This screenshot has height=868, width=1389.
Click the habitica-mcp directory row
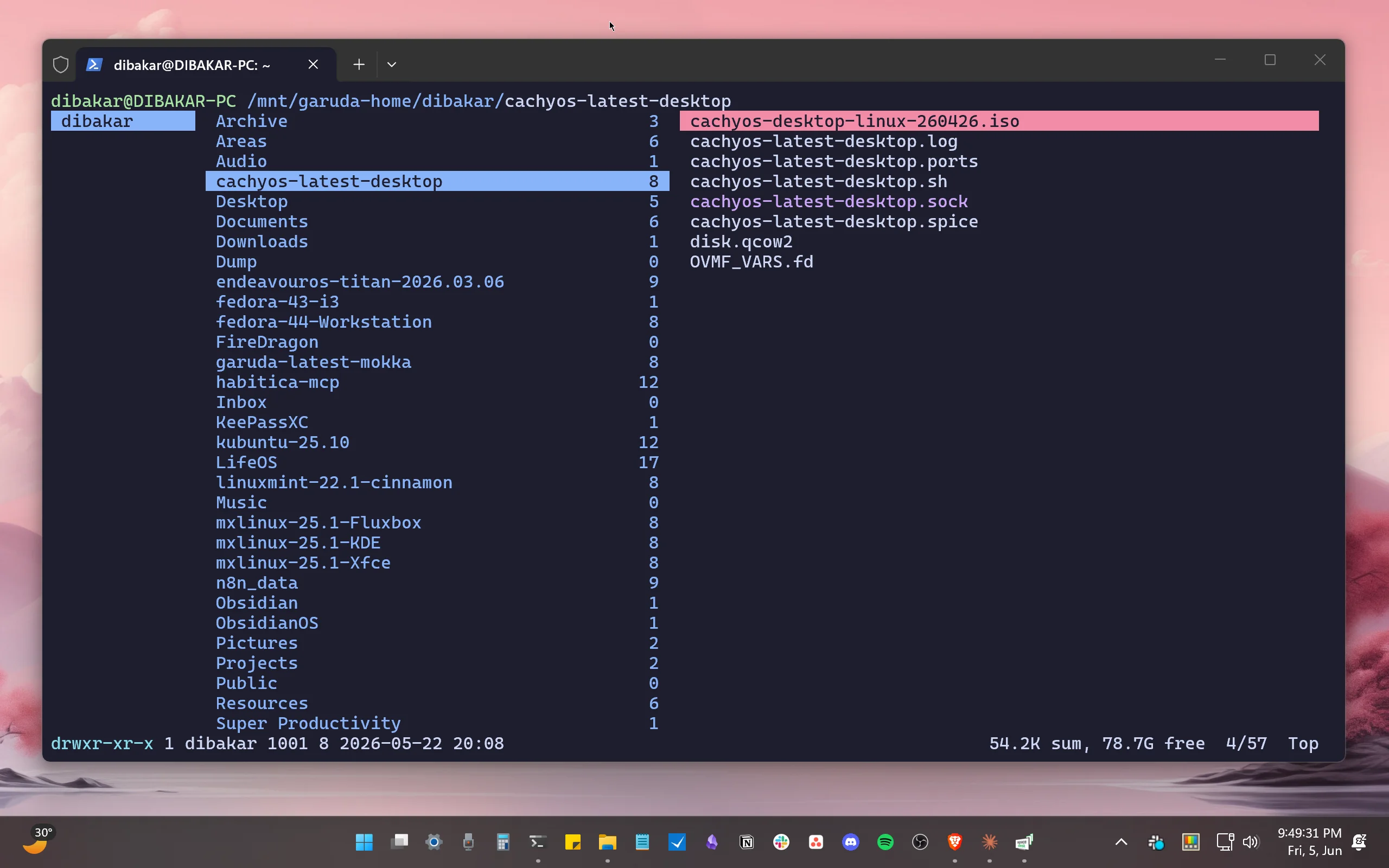tap(437, 382)
